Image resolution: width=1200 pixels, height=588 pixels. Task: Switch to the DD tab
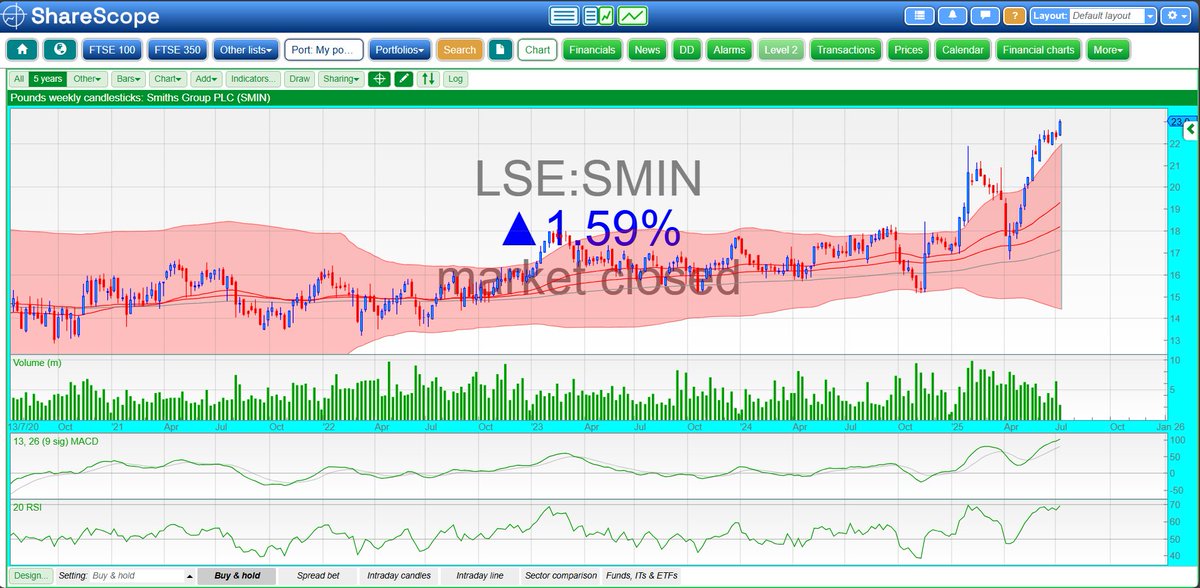click(687, 50)
